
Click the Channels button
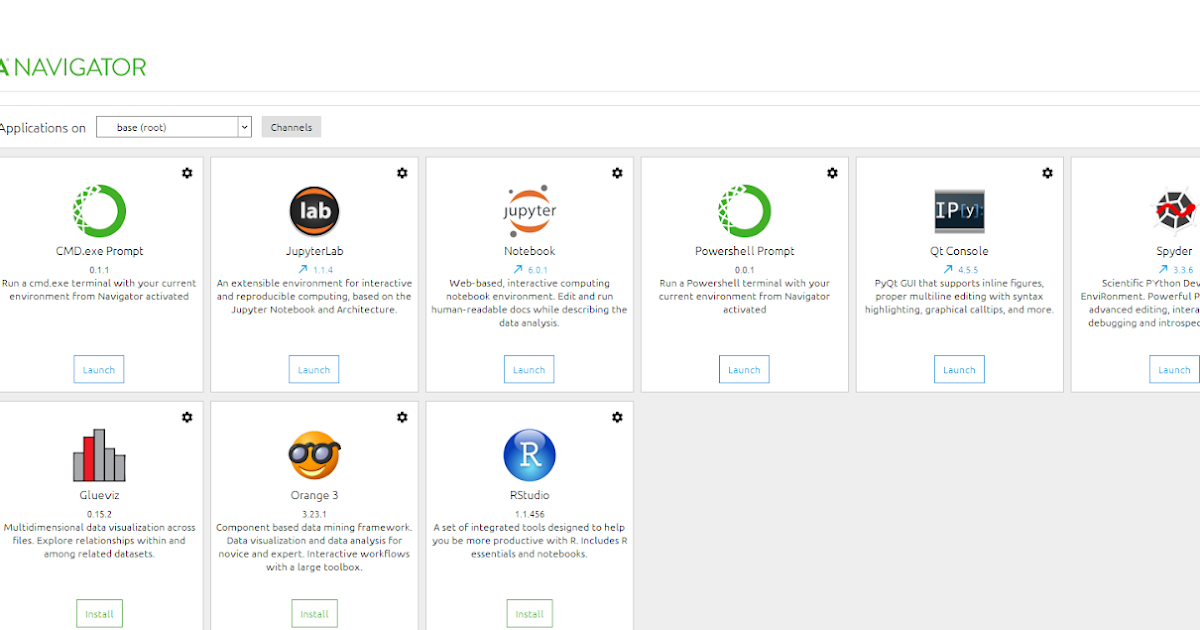pos(291,126)
